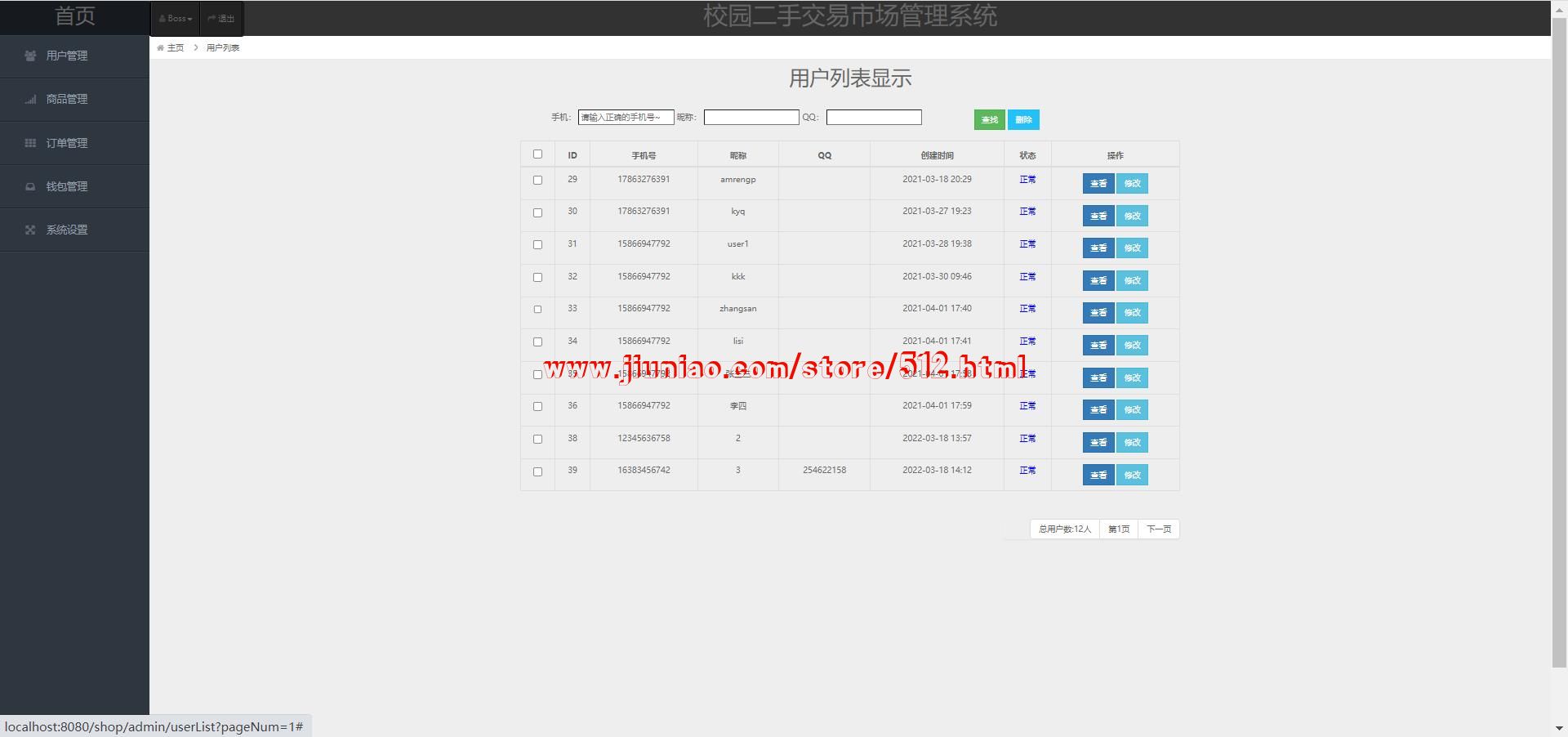The width and height of the screenshot is (1568, 737).
Task: Click the creation time 2022-03-18 14:12
Action: pyautogui.click(x=937, y=470)
